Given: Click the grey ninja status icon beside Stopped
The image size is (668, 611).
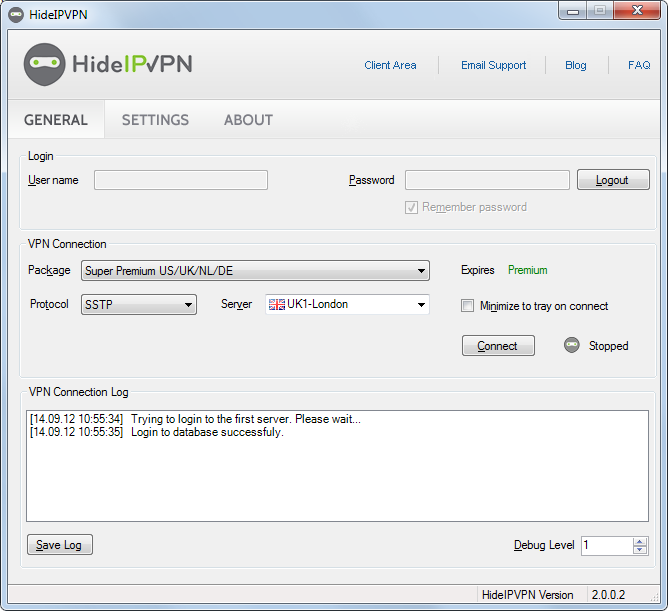Looking at the screenshot, I should click(x=571, y=345).
